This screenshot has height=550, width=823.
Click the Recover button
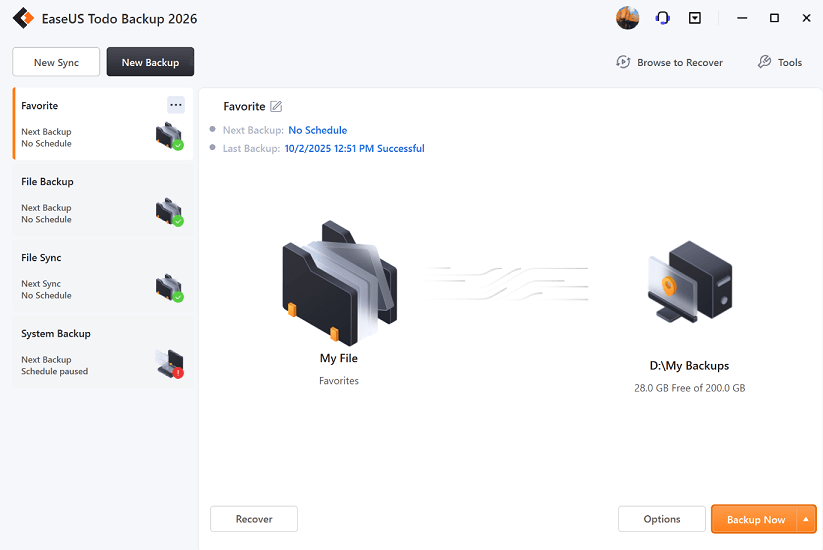pos(254,519)
